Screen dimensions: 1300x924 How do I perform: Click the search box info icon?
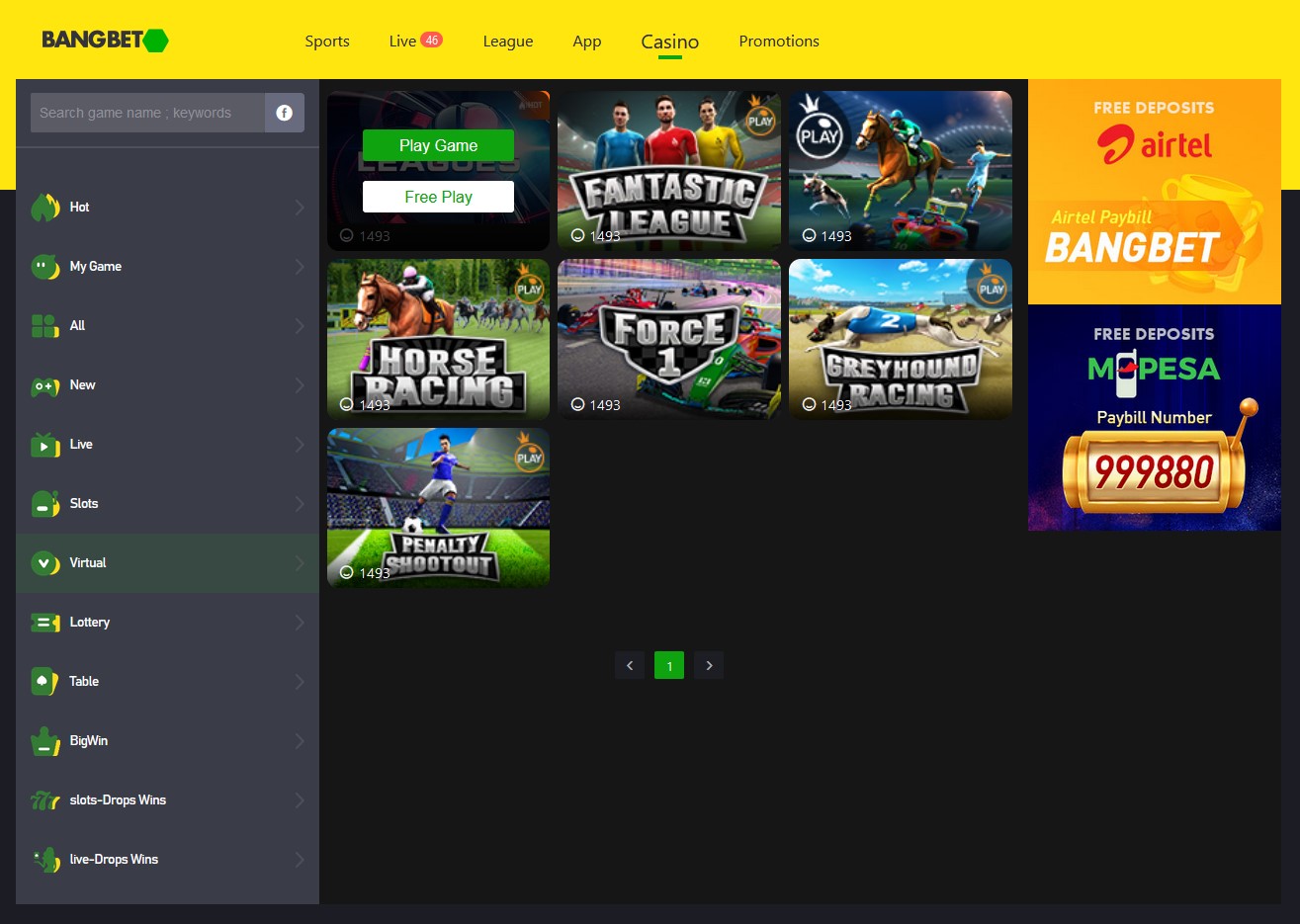coord(285,113)
